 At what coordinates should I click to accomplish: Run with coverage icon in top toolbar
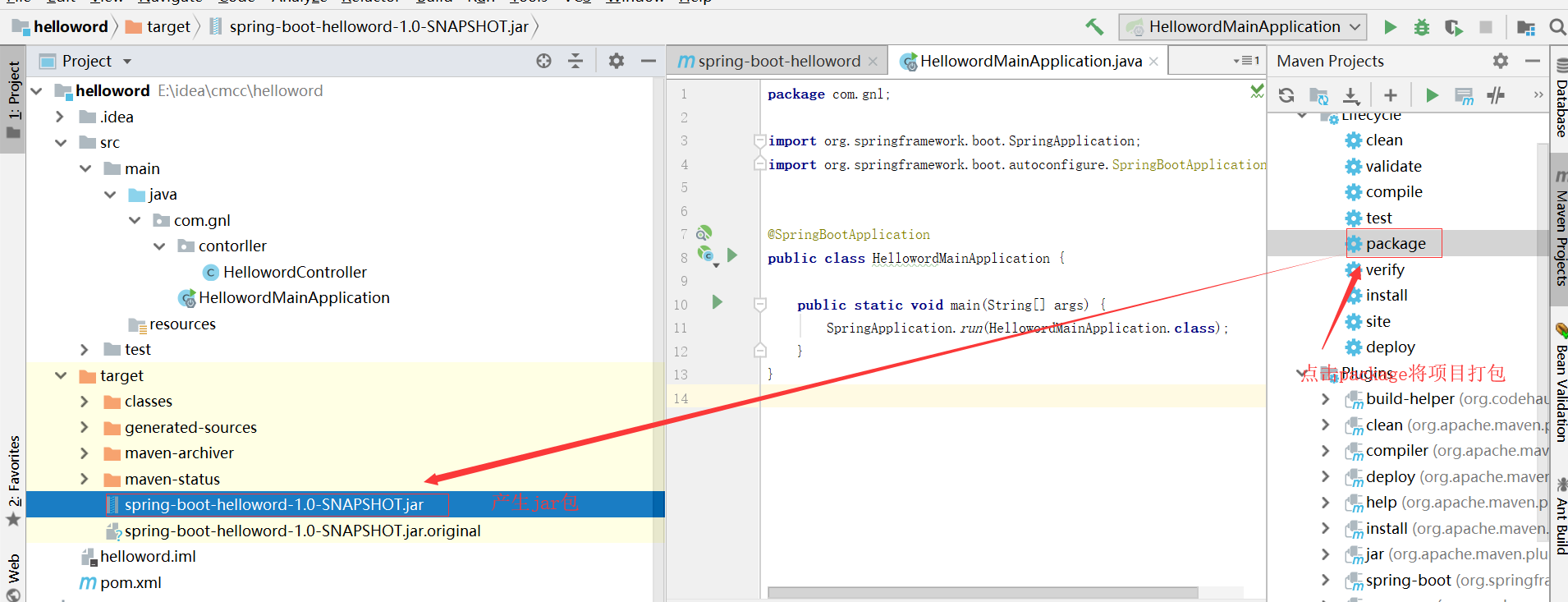pos(1454,27)
